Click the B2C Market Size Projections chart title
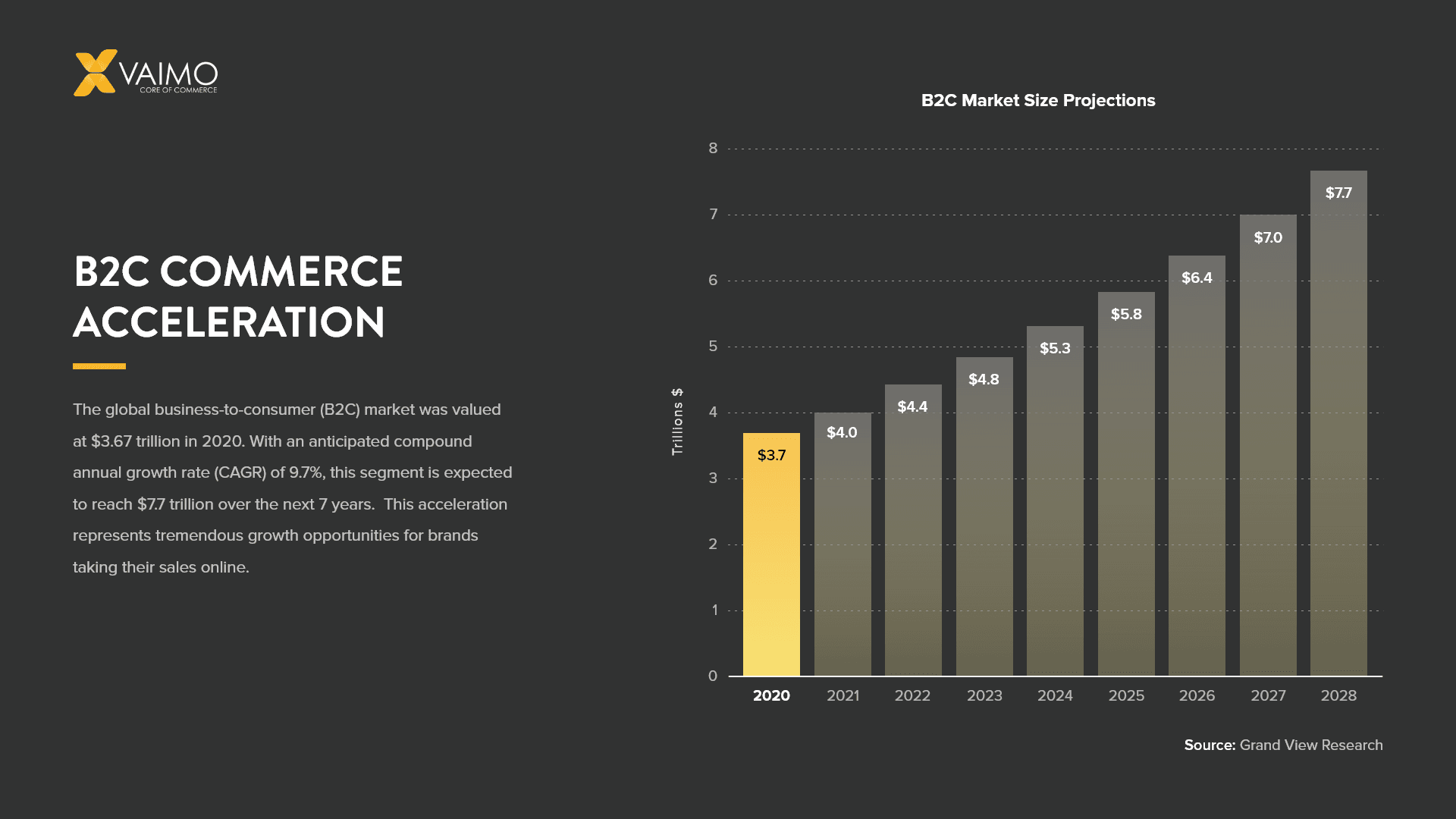The image size is (1456, 819). [1038, 100]
